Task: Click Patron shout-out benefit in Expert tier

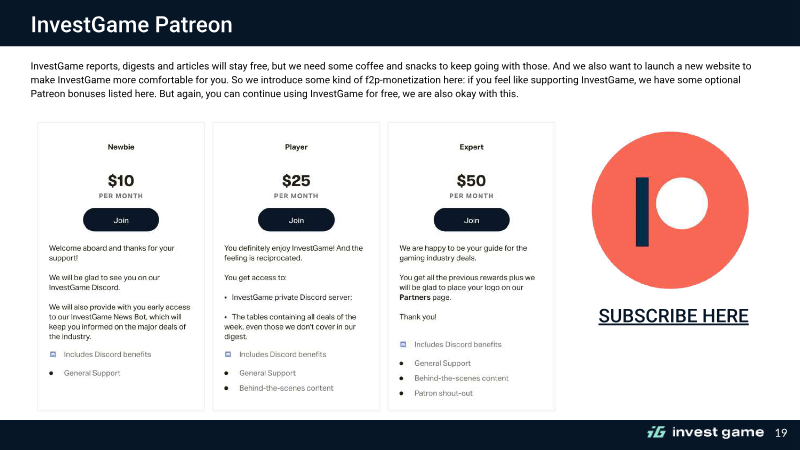Action: coord(443,393)
